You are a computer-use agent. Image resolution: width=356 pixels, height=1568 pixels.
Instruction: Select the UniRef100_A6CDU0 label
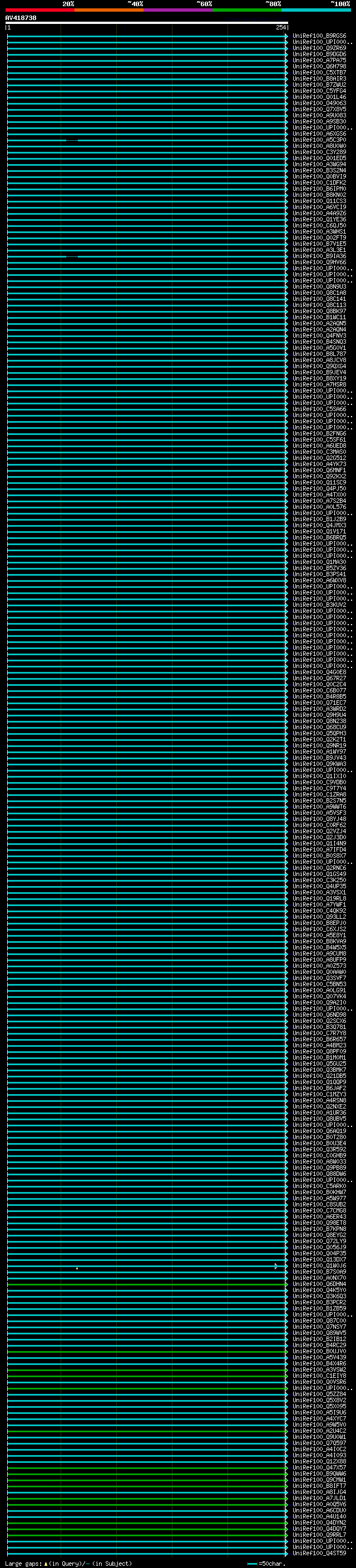coord(319,1510)
